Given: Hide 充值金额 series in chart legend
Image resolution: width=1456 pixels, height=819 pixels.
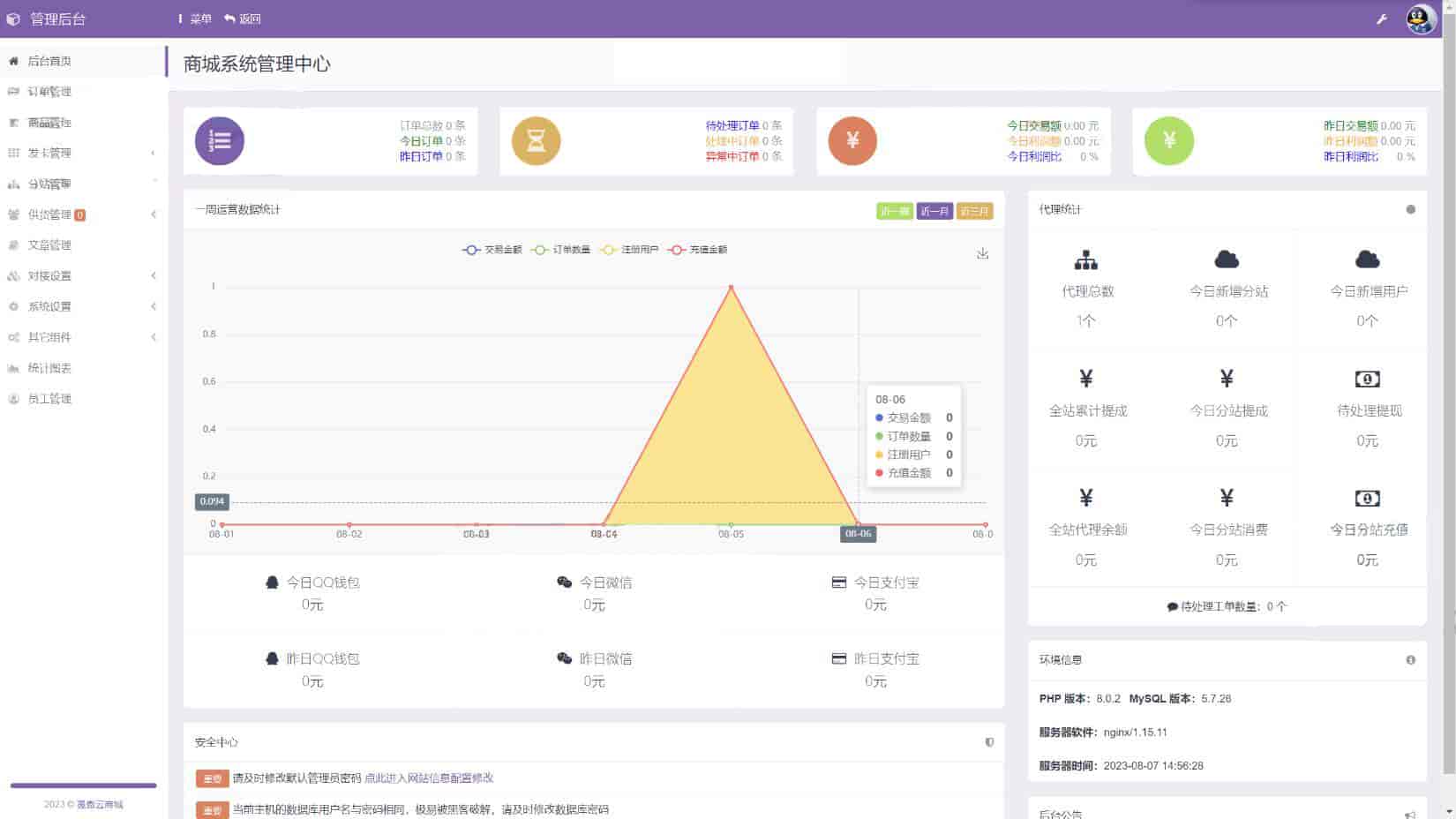Looking at the screenshot, I should 698,250.
